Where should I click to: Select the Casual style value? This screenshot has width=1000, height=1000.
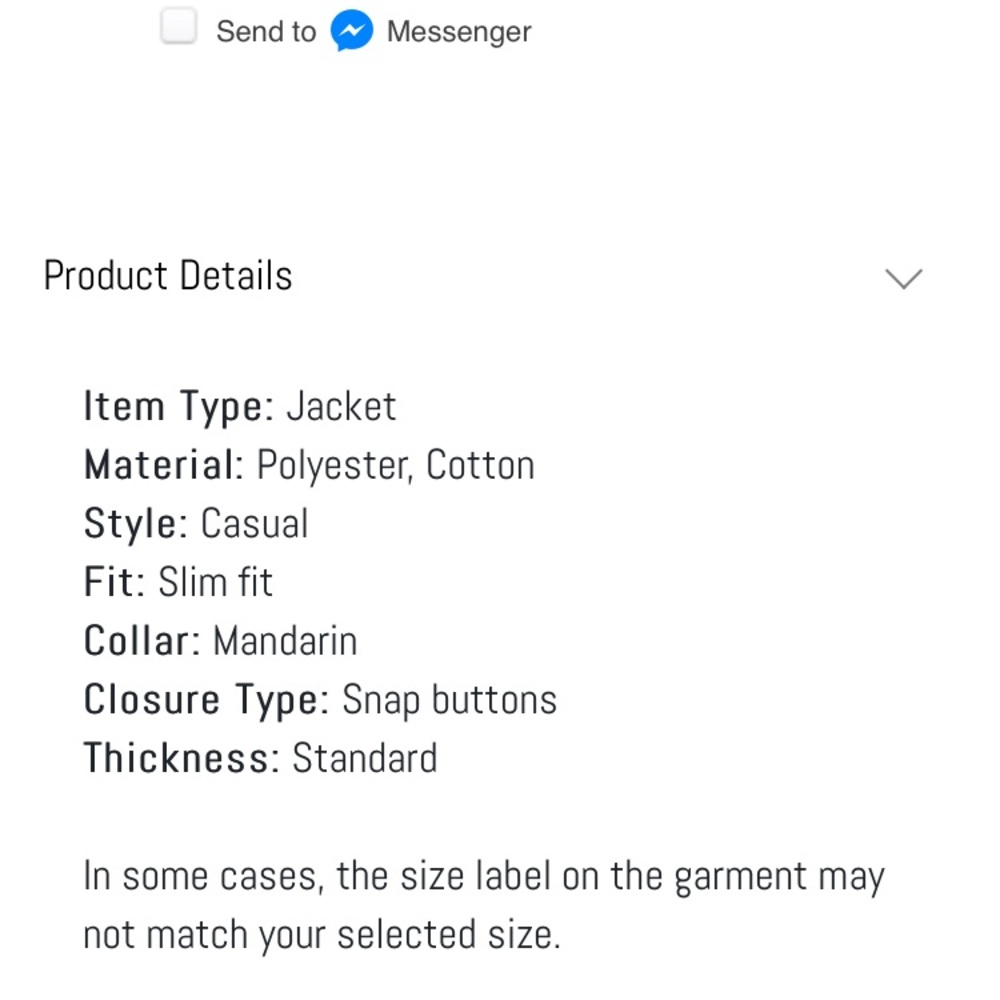(x=254, y=523)
